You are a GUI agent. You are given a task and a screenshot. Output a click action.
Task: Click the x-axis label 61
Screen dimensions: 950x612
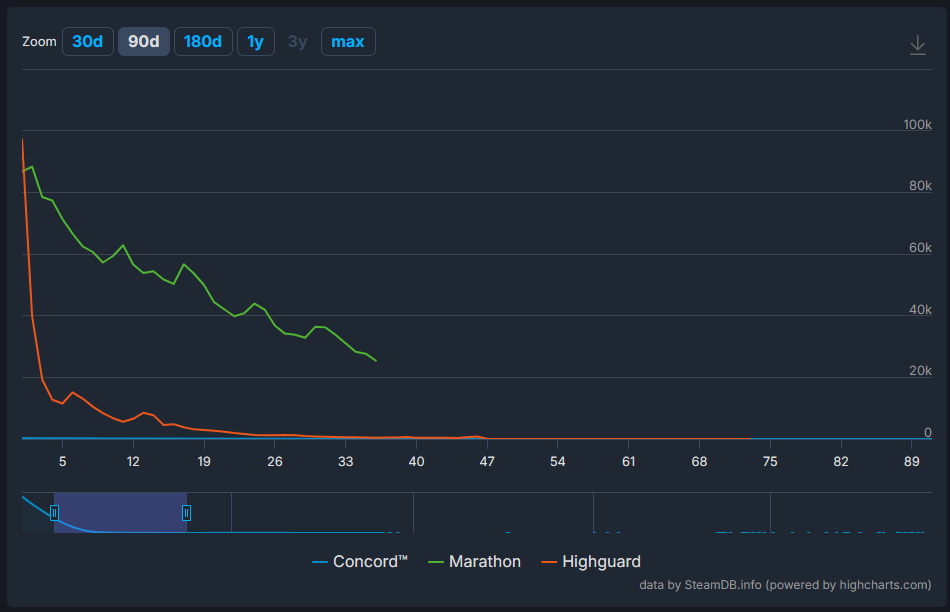point(629,462)
